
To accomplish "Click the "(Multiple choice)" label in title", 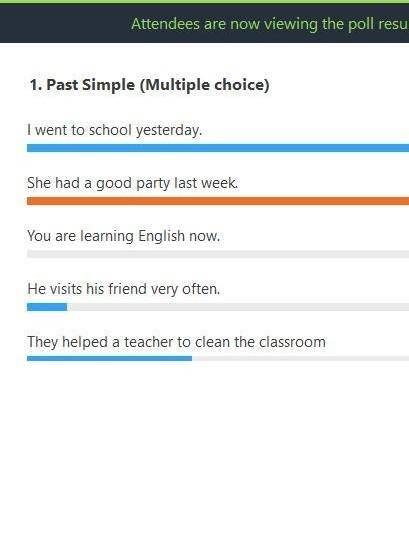I will point(204,85).
